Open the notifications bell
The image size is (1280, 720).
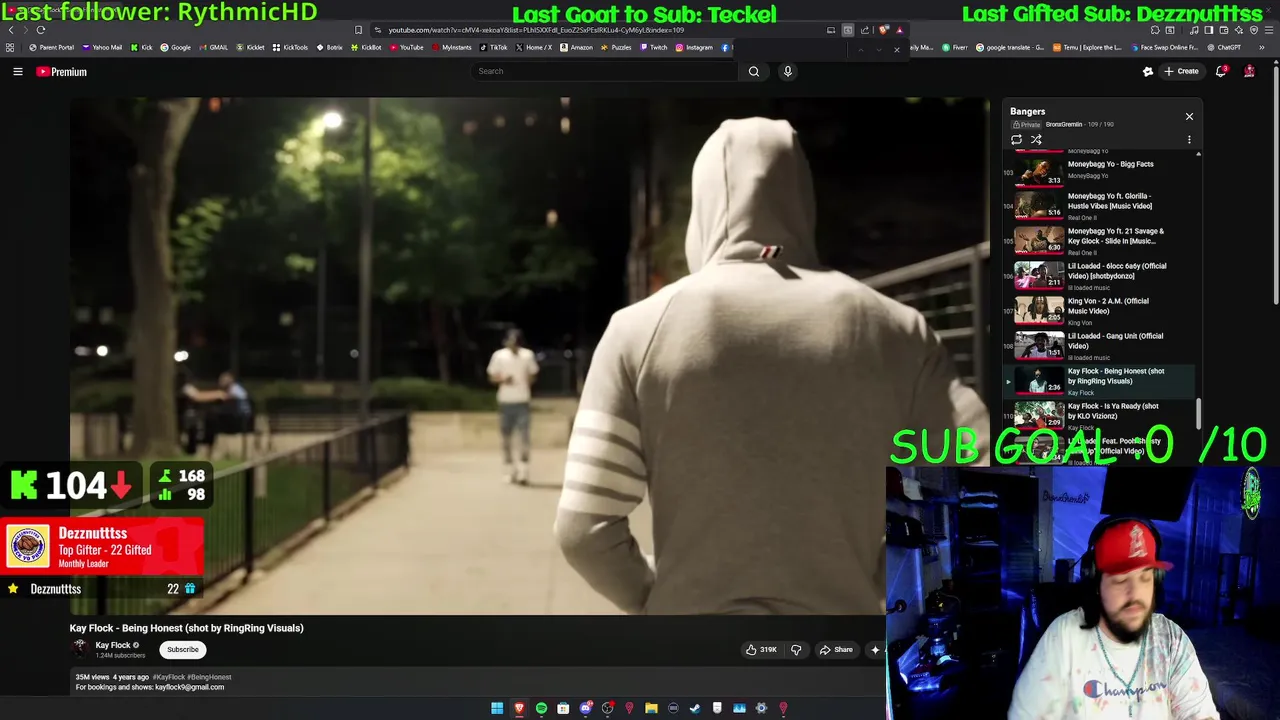[x=1221, y=72]
